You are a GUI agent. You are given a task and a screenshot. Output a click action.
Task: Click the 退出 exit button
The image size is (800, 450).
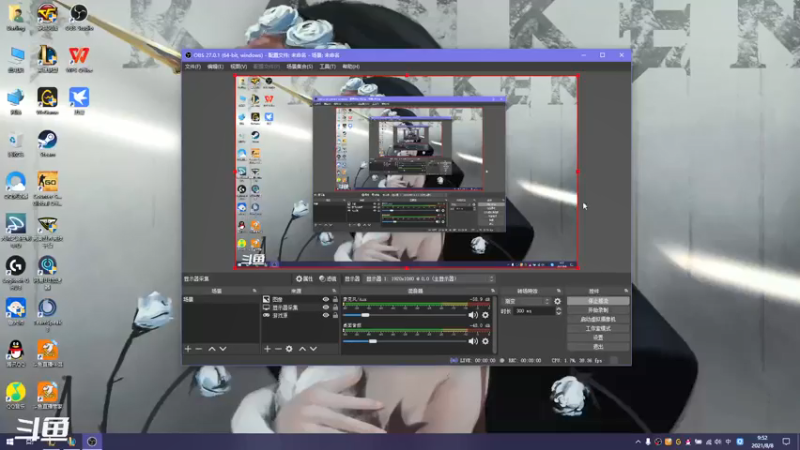(x=598, y=347)
